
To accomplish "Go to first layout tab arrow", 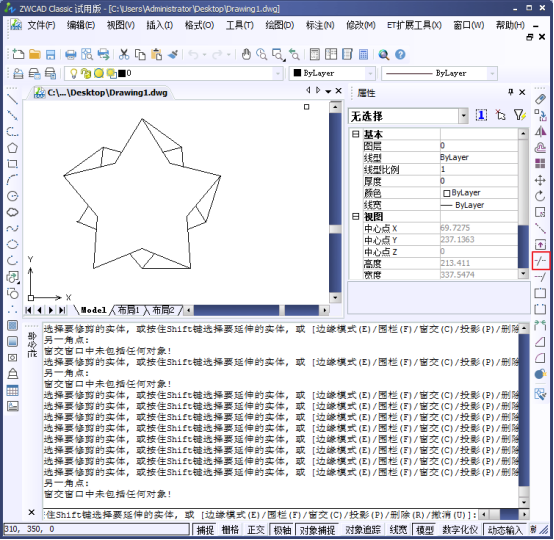I will (x=29, y=310).
